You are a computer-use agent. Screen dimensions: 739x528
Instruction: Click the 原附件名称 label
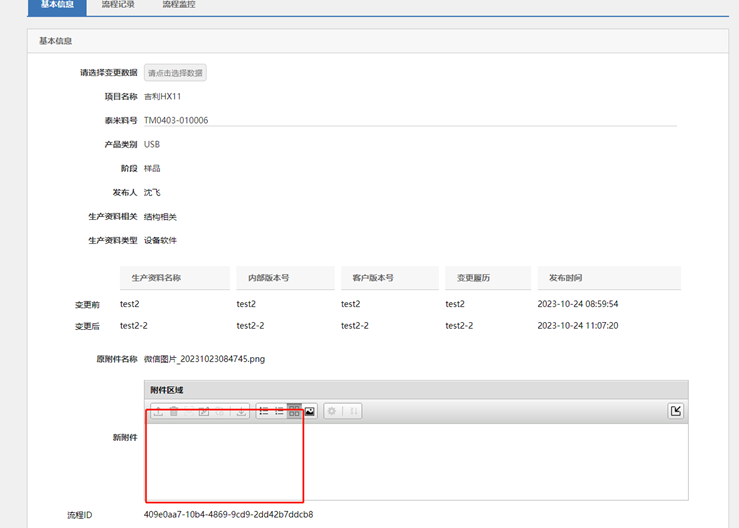[x=117, y=359]
